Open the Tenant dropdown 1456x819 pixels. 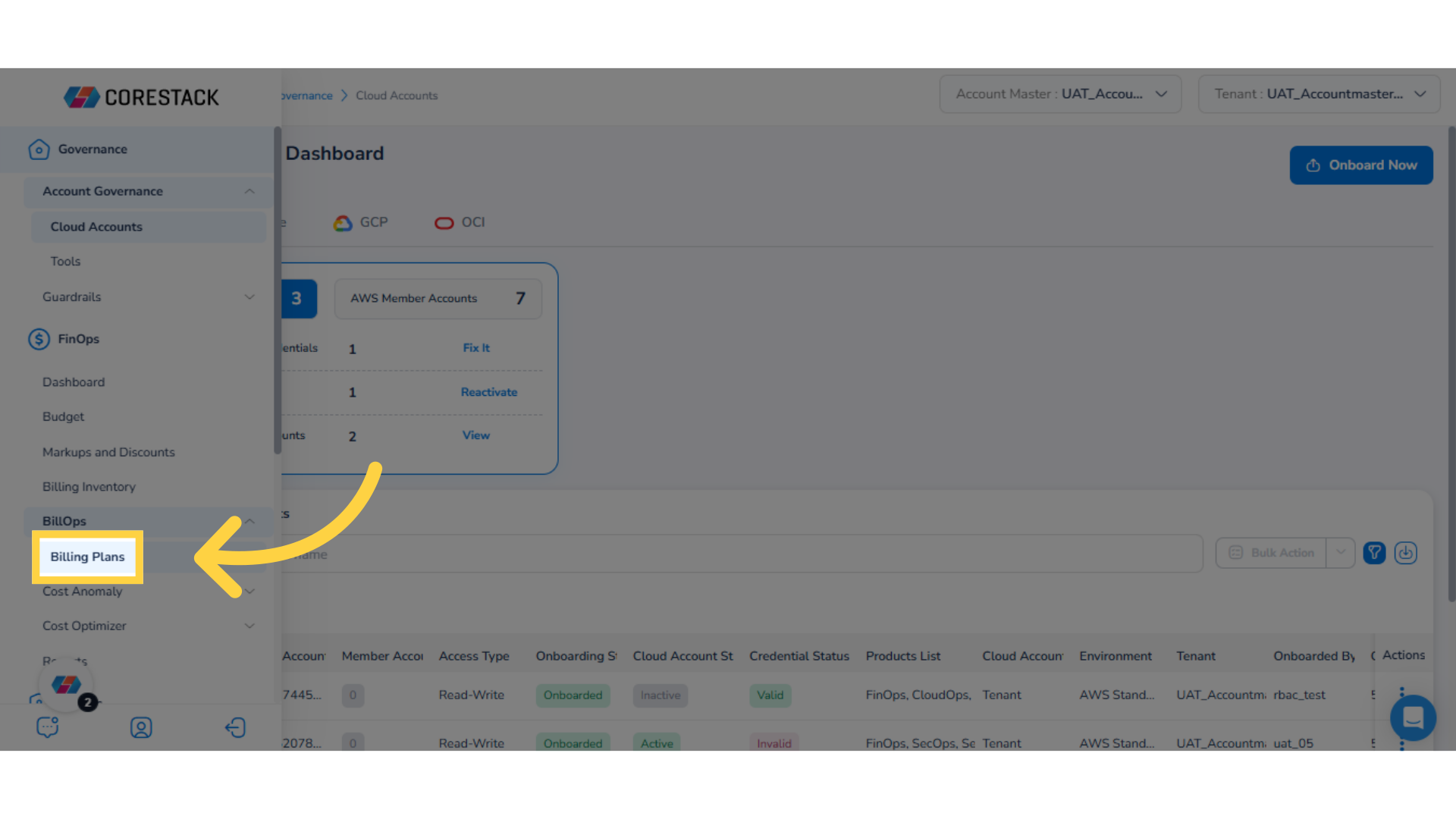[1319, 94]
